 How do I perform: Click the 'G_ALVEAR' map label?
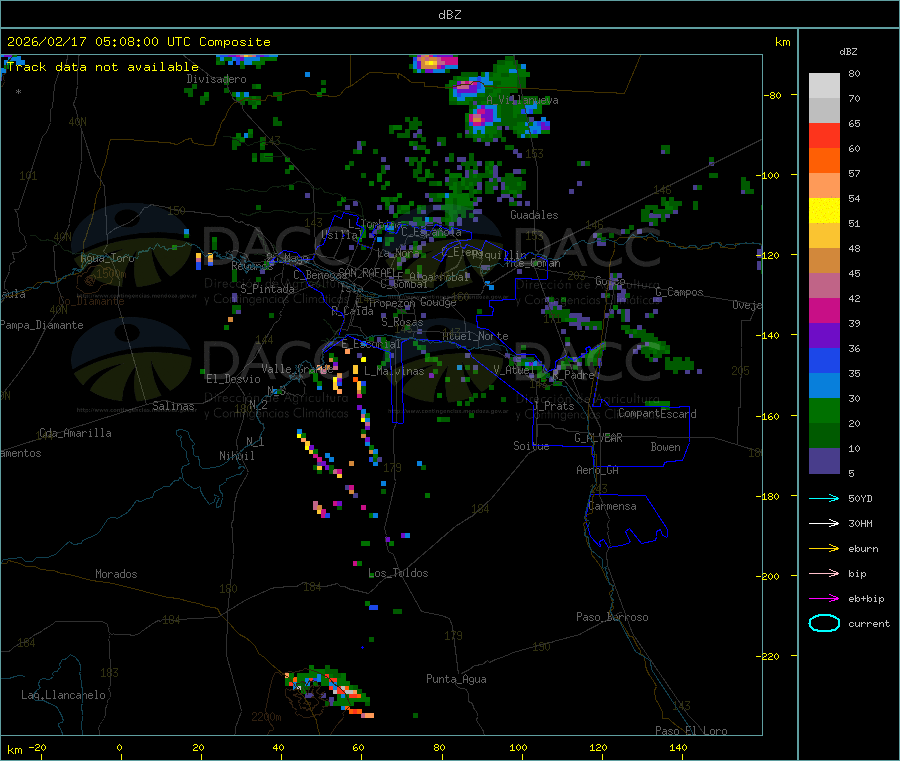click(x=599, y=438)
